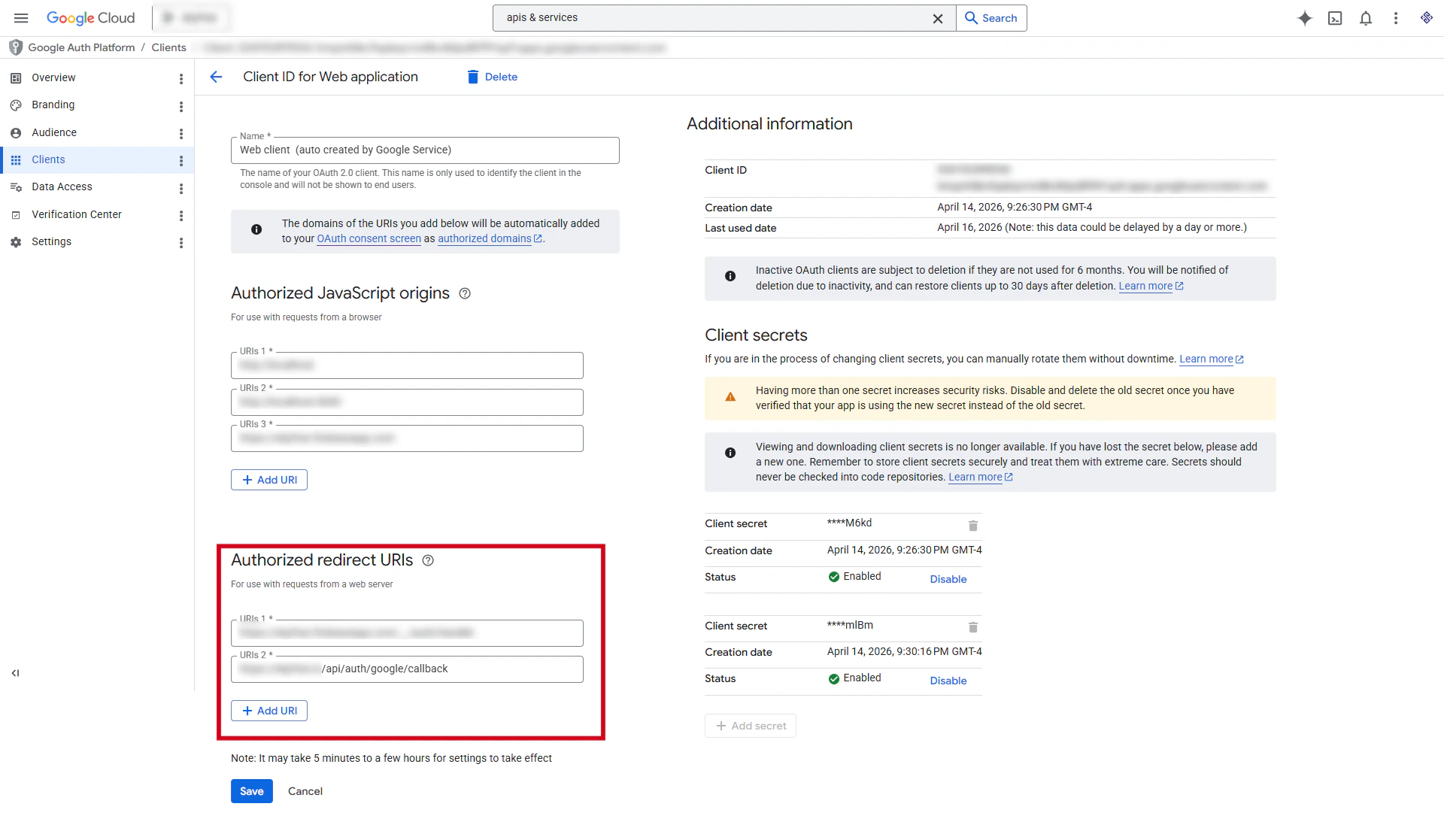The height and width of the screenshot is (840, 1444).
Task: Open the navigation hamburger menu
Action: (20, 18)
